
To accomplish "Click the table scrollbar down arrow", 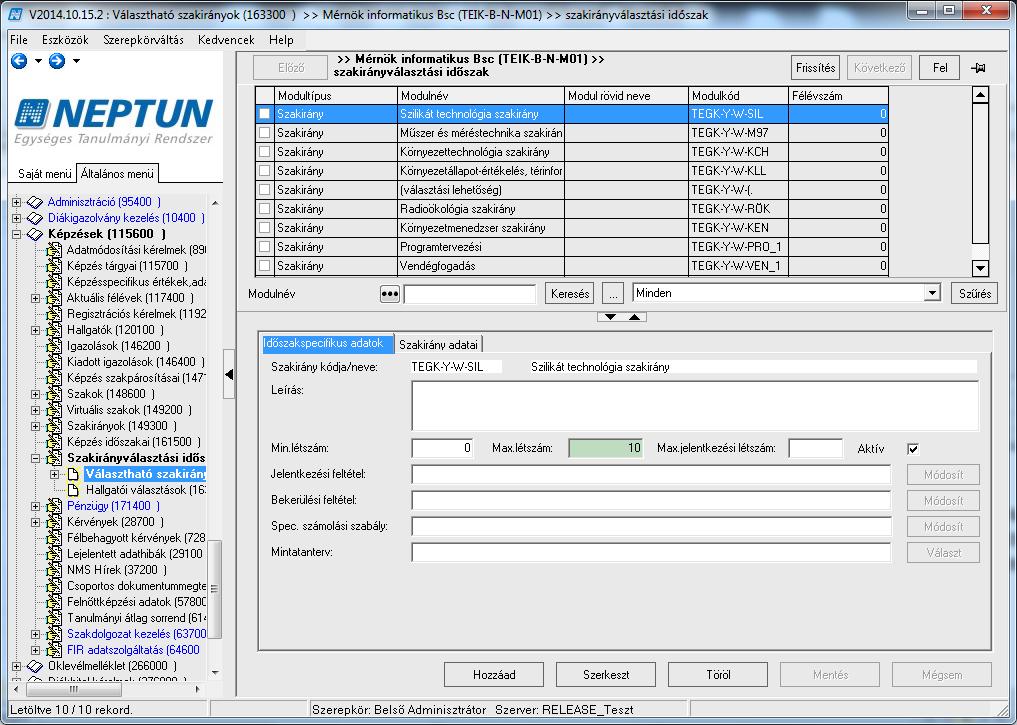I will tap(980, 268).
